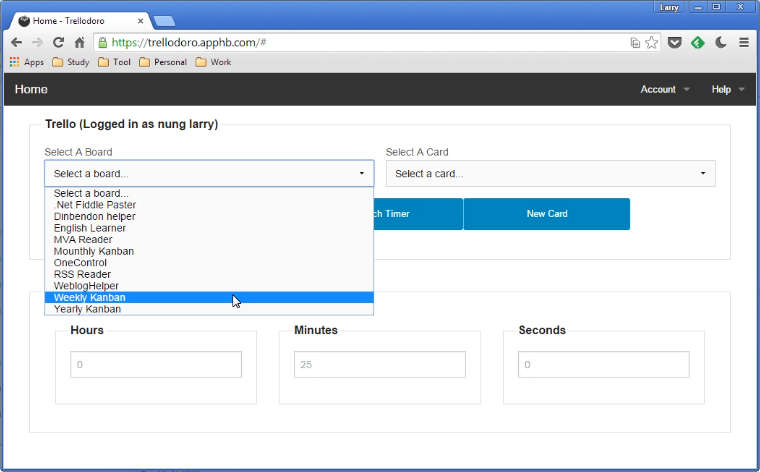
Task: Select the Weekly Kanban board
Action: click(209, 298)
